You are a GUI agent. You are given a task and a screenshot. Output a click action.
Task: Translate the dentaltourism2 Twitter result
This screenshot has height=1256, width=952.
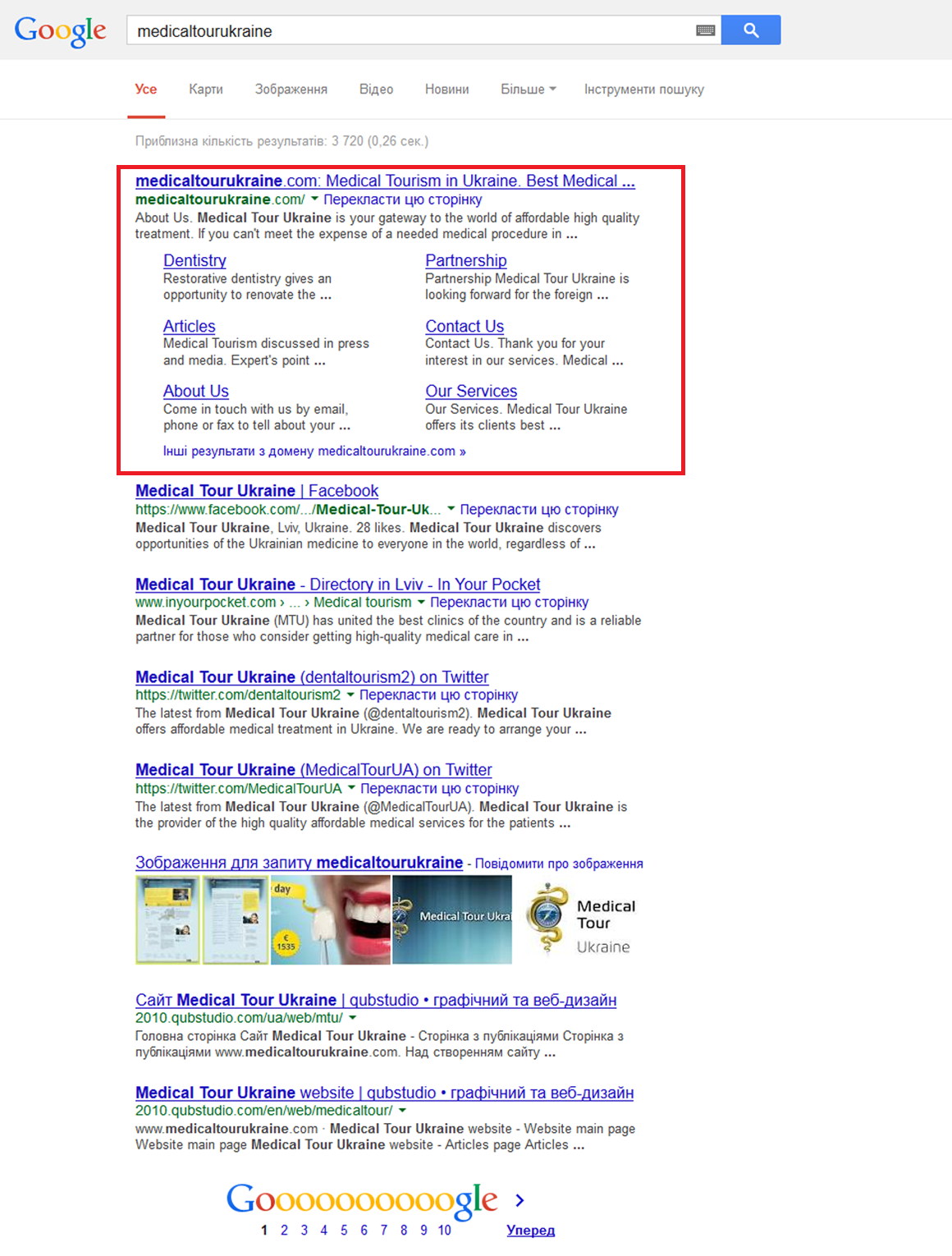(x=438, y=694)
